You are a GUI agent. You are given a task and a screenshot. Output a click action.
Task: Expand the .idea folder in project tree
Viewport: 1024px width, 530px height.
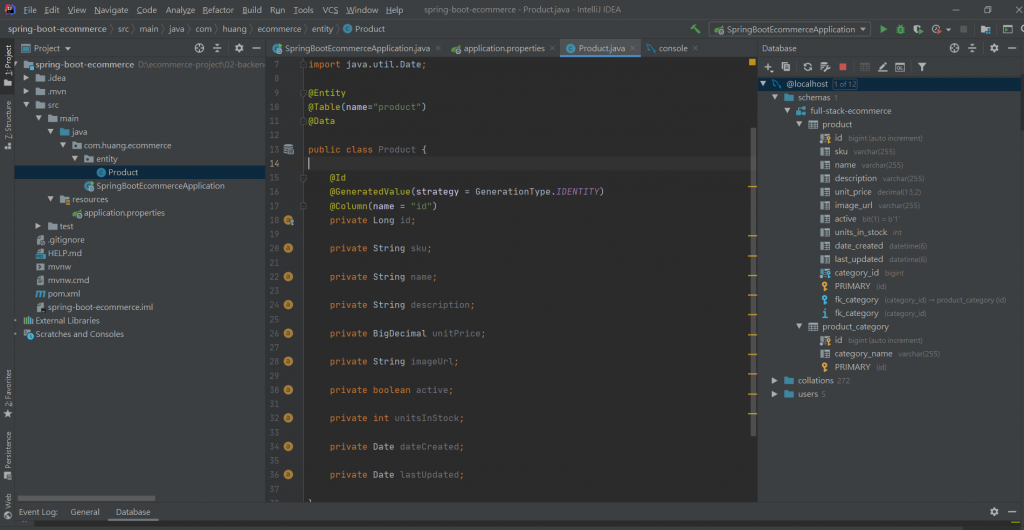(27, 77)
